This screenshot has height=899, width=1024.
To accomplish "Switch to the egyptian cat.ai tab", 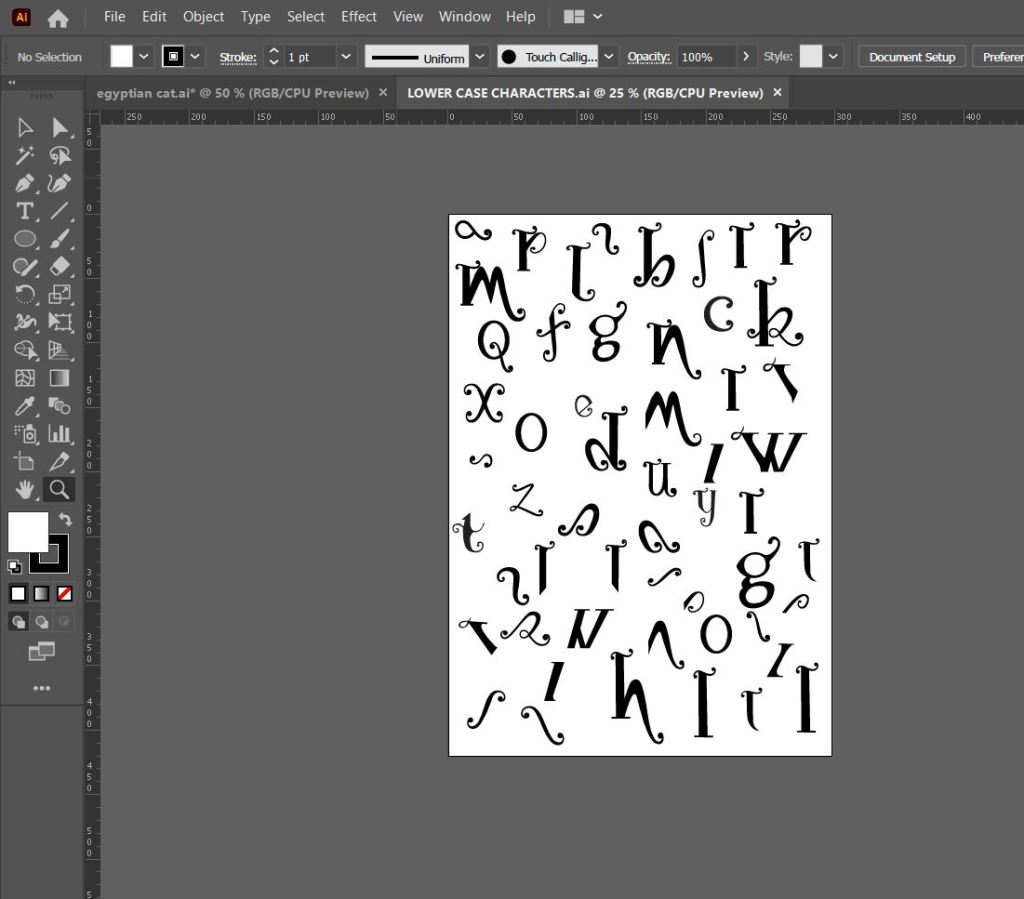I will [x=232, y=93].
